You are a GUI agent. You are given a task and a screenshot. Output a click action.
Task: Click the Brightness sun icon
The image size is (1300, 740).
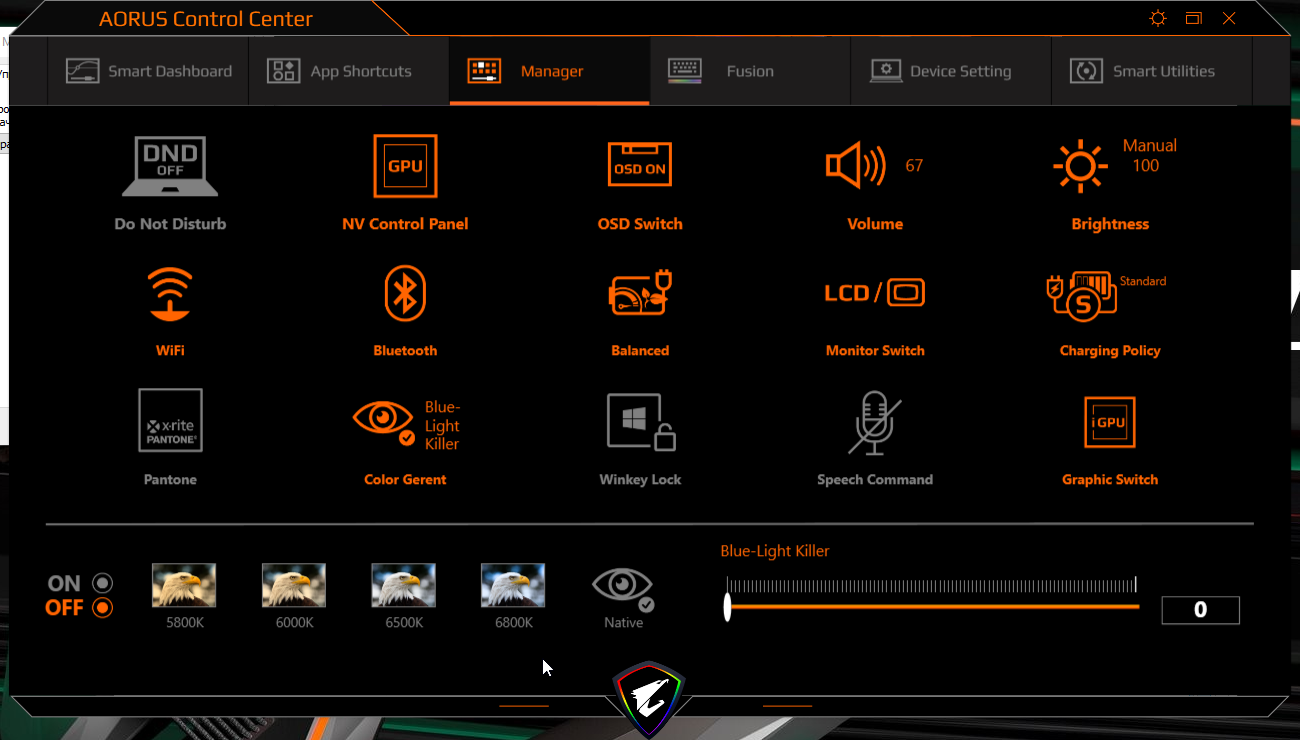(x=1080, y=166)
